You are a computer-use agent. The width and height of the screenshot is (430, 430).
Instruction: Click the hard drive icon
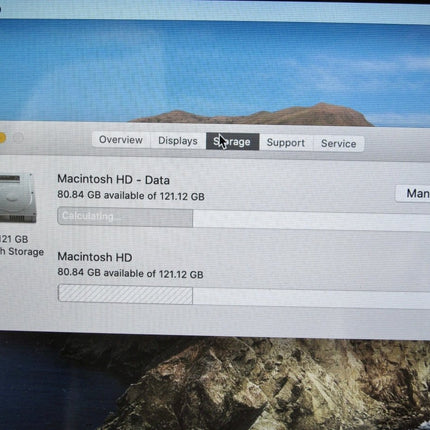click(x=18, y=198)
